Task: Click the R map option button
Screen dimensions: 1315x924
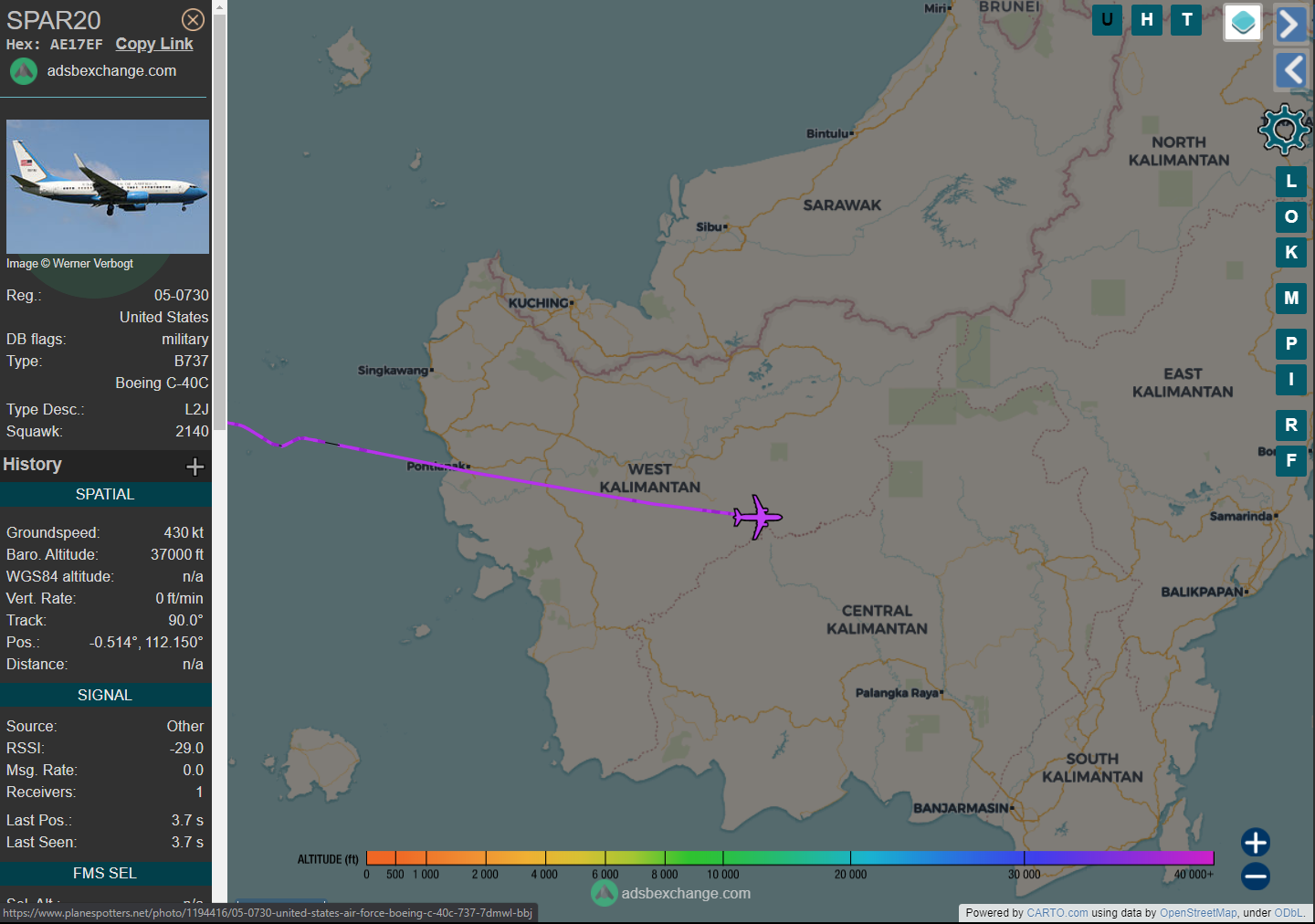Action: click(1291, 425)
